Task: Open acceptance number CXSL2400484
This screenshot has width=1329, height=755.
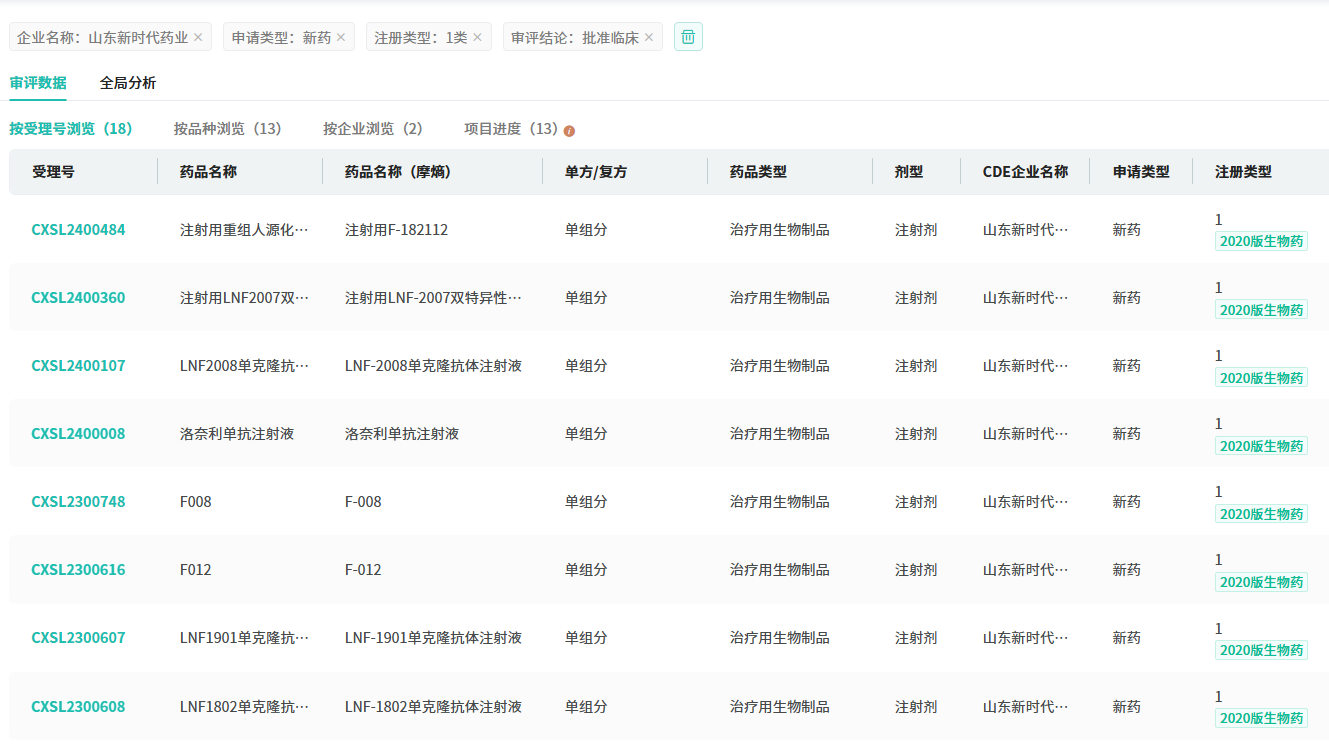Action: [78, 230]
